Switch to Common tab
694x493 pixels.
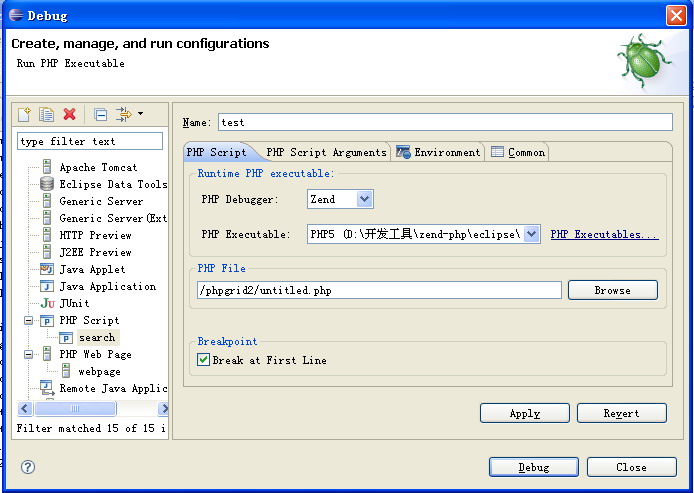(x=517, y=152)
